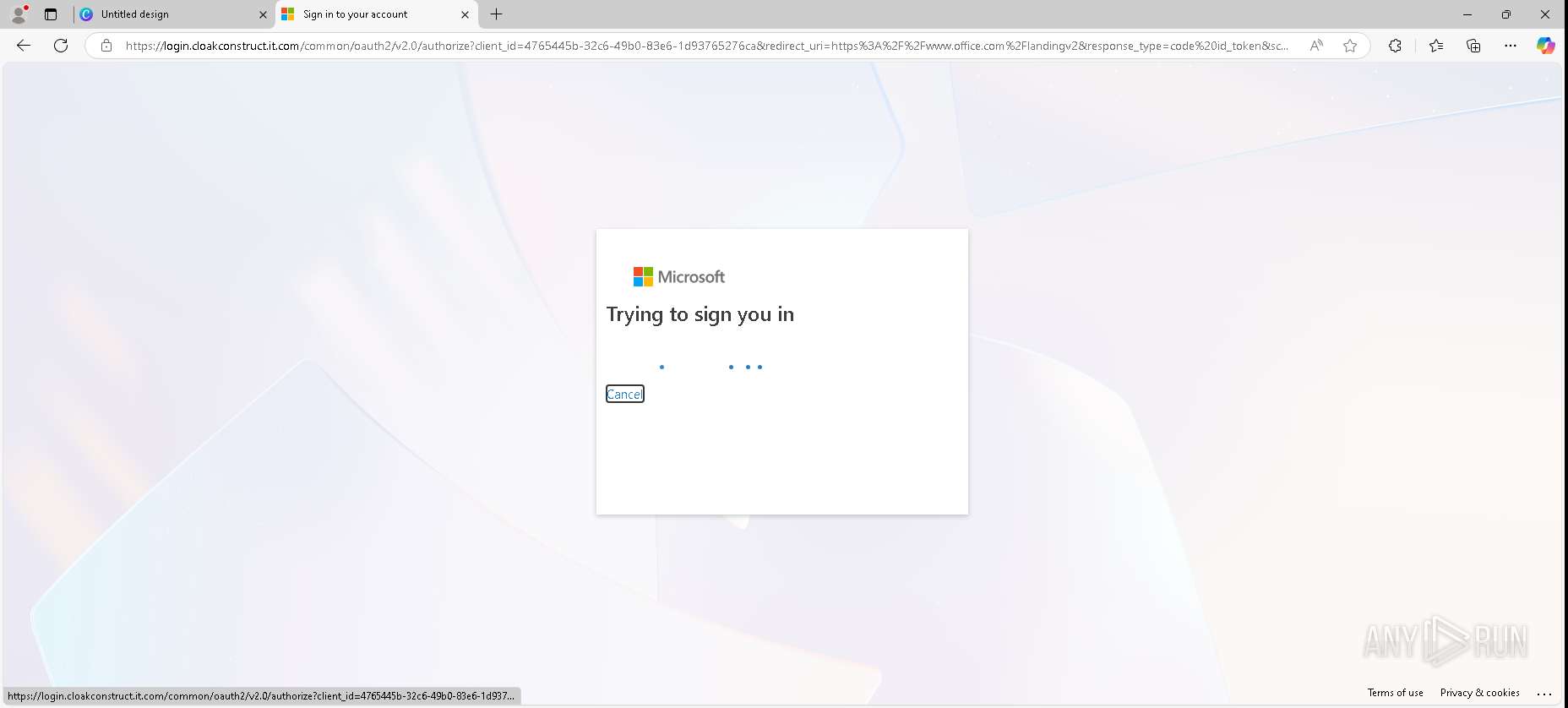Click the address bar URL
This screenshot has height=708, width=1568.
tap(707, 46)
